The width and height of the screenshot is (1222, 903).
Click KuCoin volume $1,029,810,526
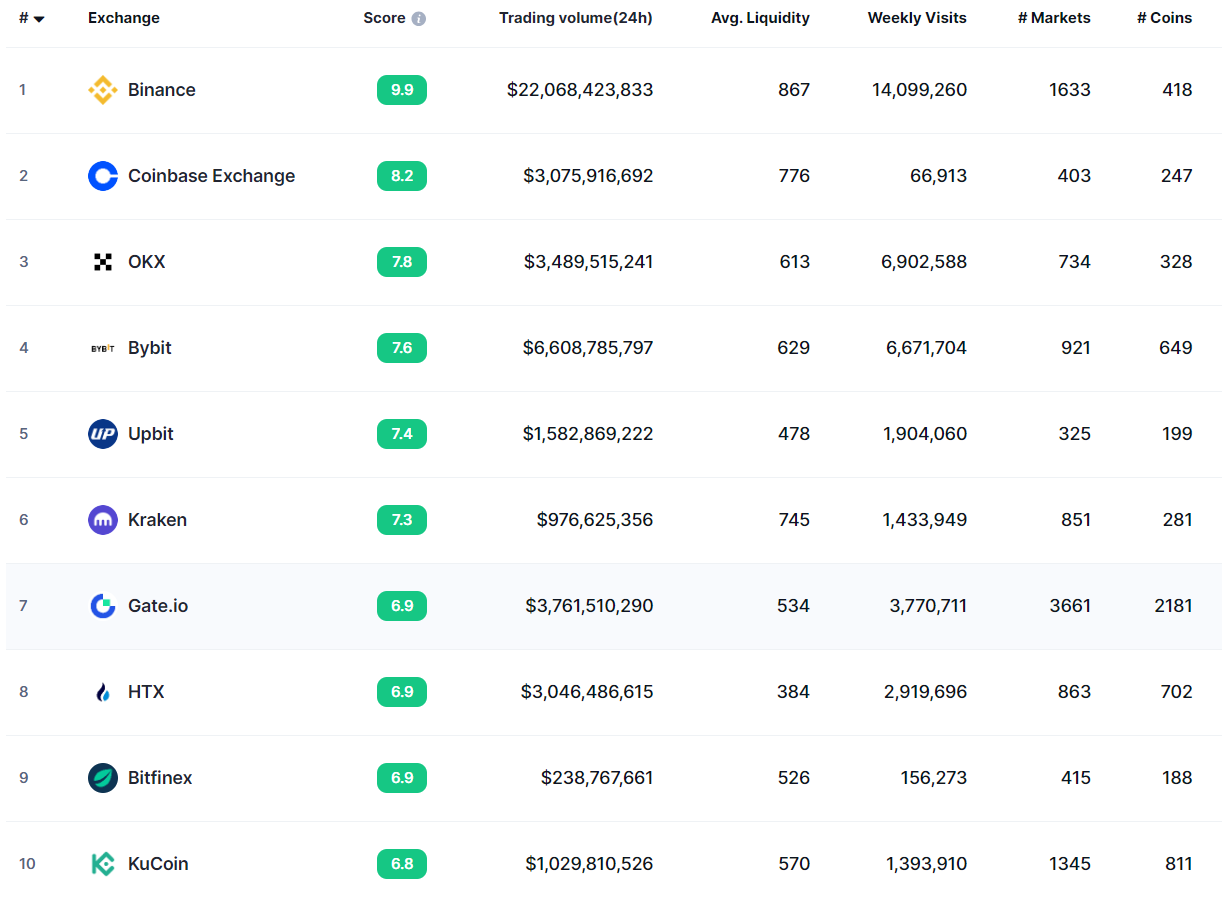[589, 864]
